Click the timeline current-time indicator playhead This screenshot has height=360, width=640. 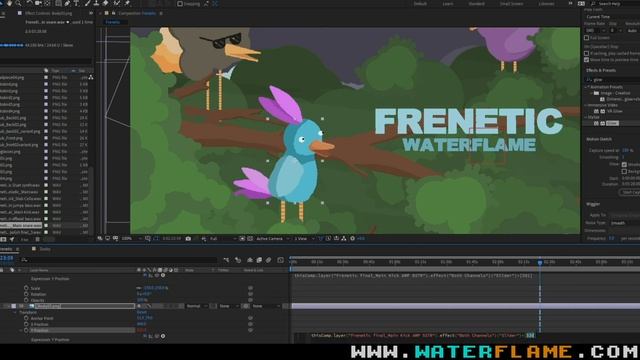540,262
